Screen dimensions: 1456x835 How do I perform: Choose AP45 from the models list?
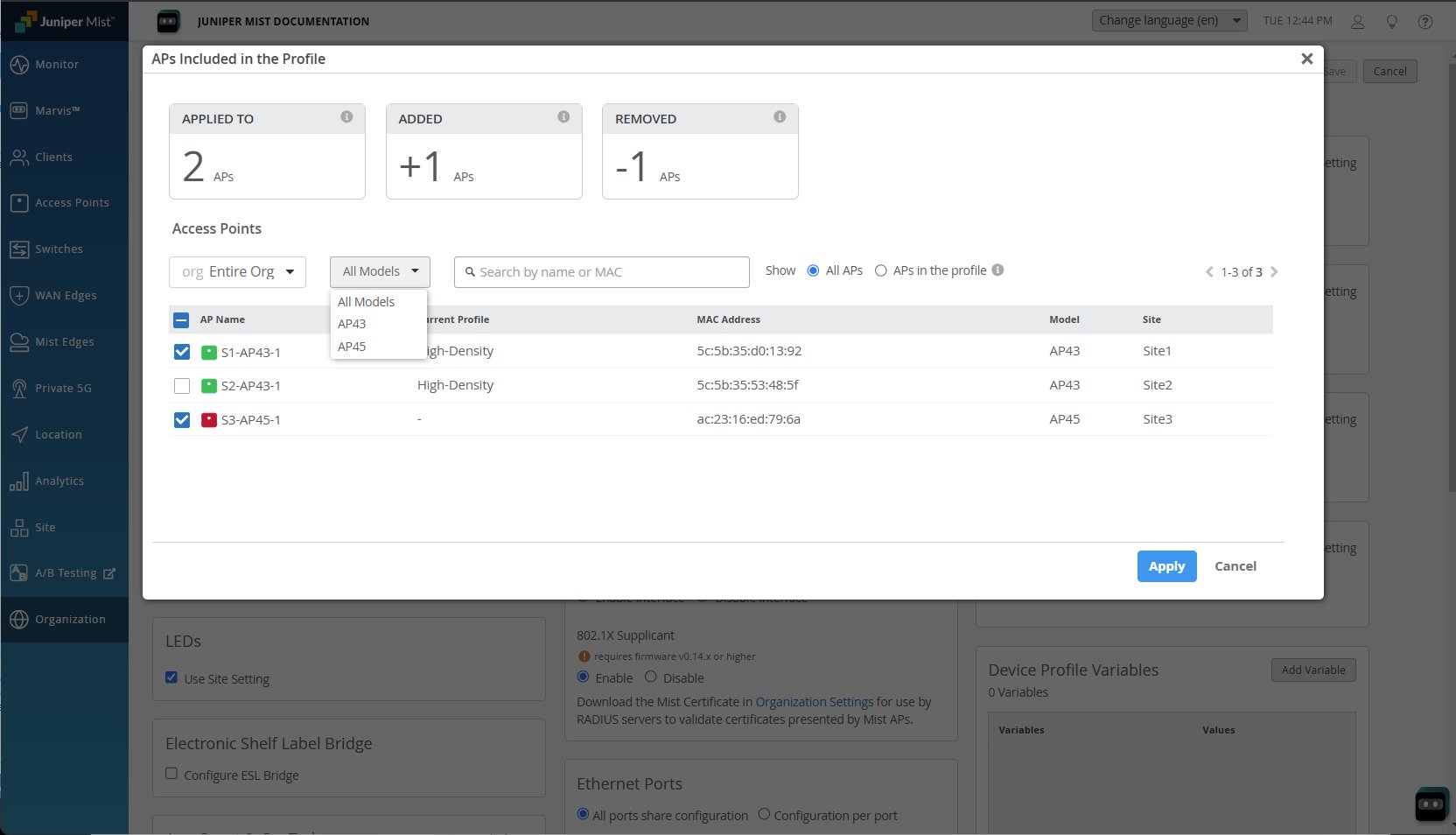pos(378,347)
